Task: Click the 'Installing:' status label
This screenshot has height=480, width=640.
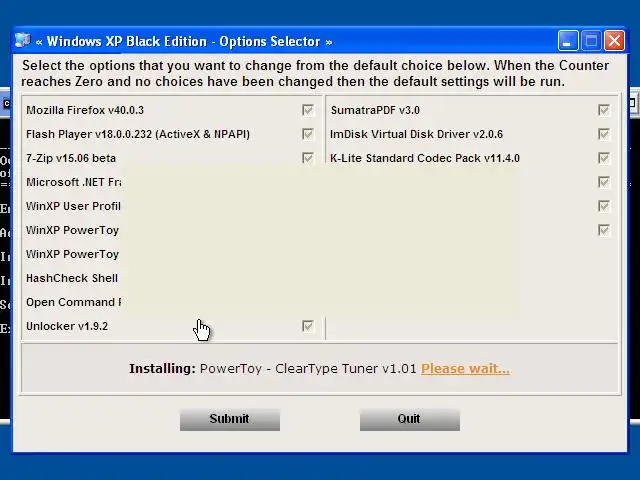Action: pos(162,369)
